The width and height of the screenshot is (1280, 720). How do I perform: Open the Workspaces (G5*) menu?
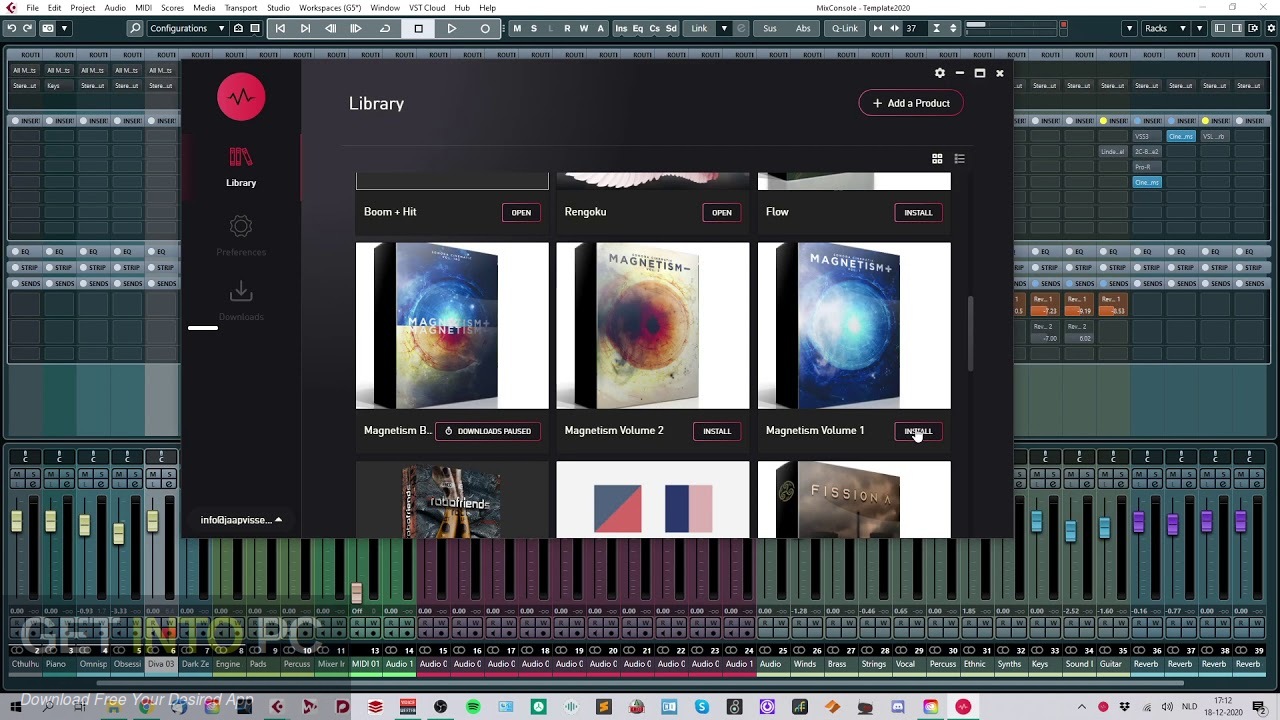[x=330, y=7]
